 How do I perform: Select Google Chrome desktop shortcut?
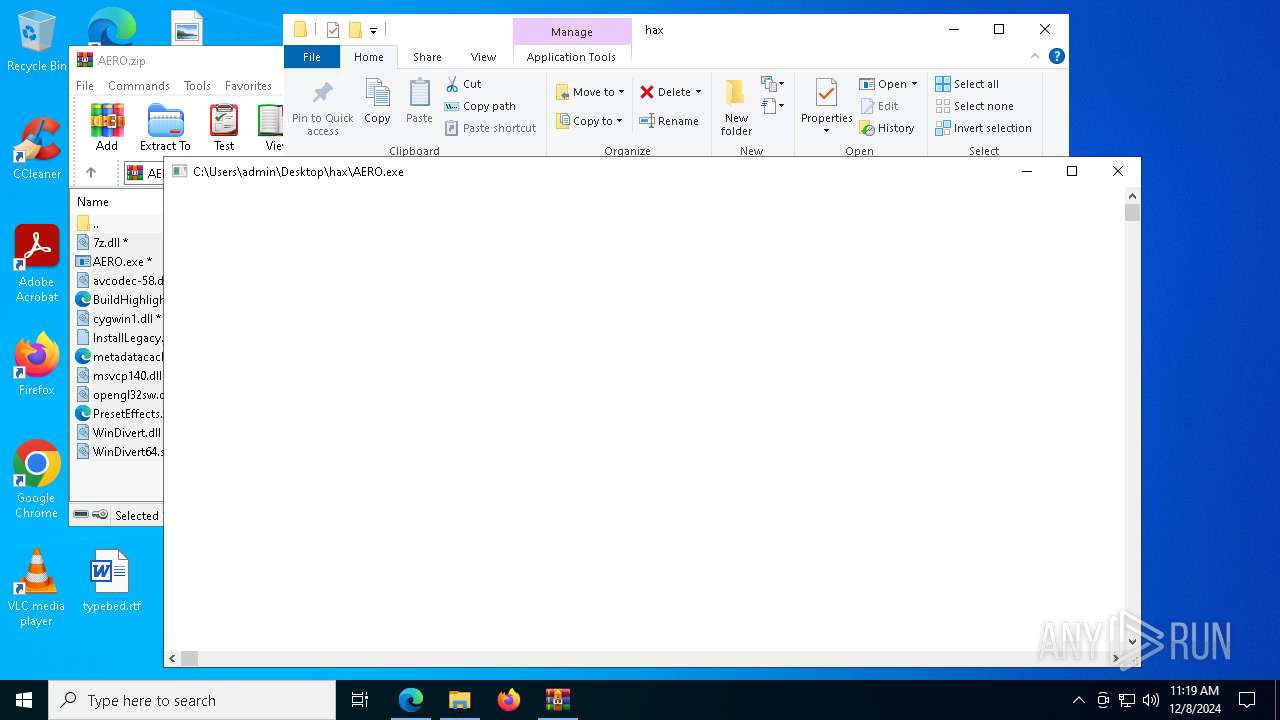pos(37,479)
